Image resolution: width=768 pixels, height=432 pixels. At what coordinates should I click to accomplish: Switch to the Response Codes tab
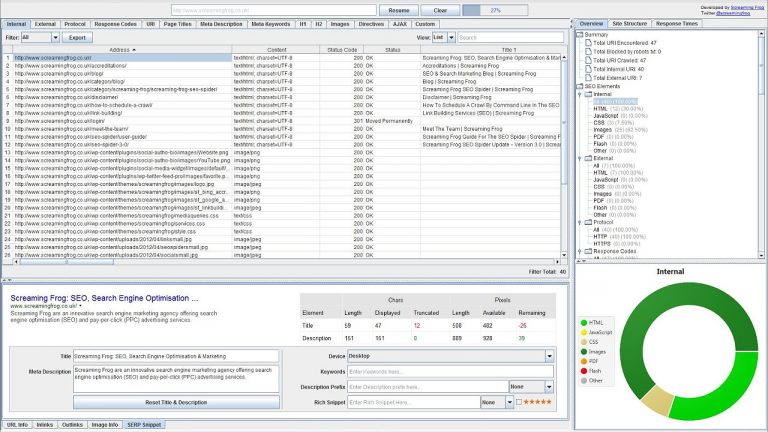coord(116,24)
